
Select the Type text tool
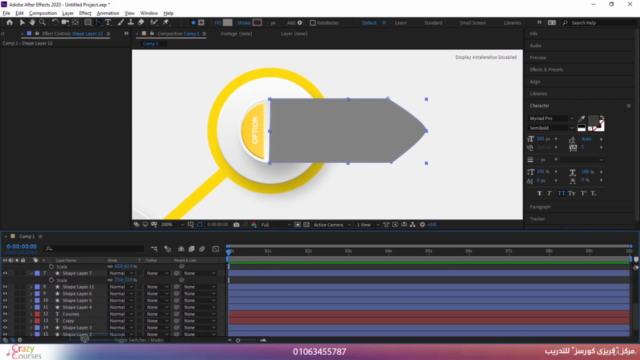pos(108,22)
